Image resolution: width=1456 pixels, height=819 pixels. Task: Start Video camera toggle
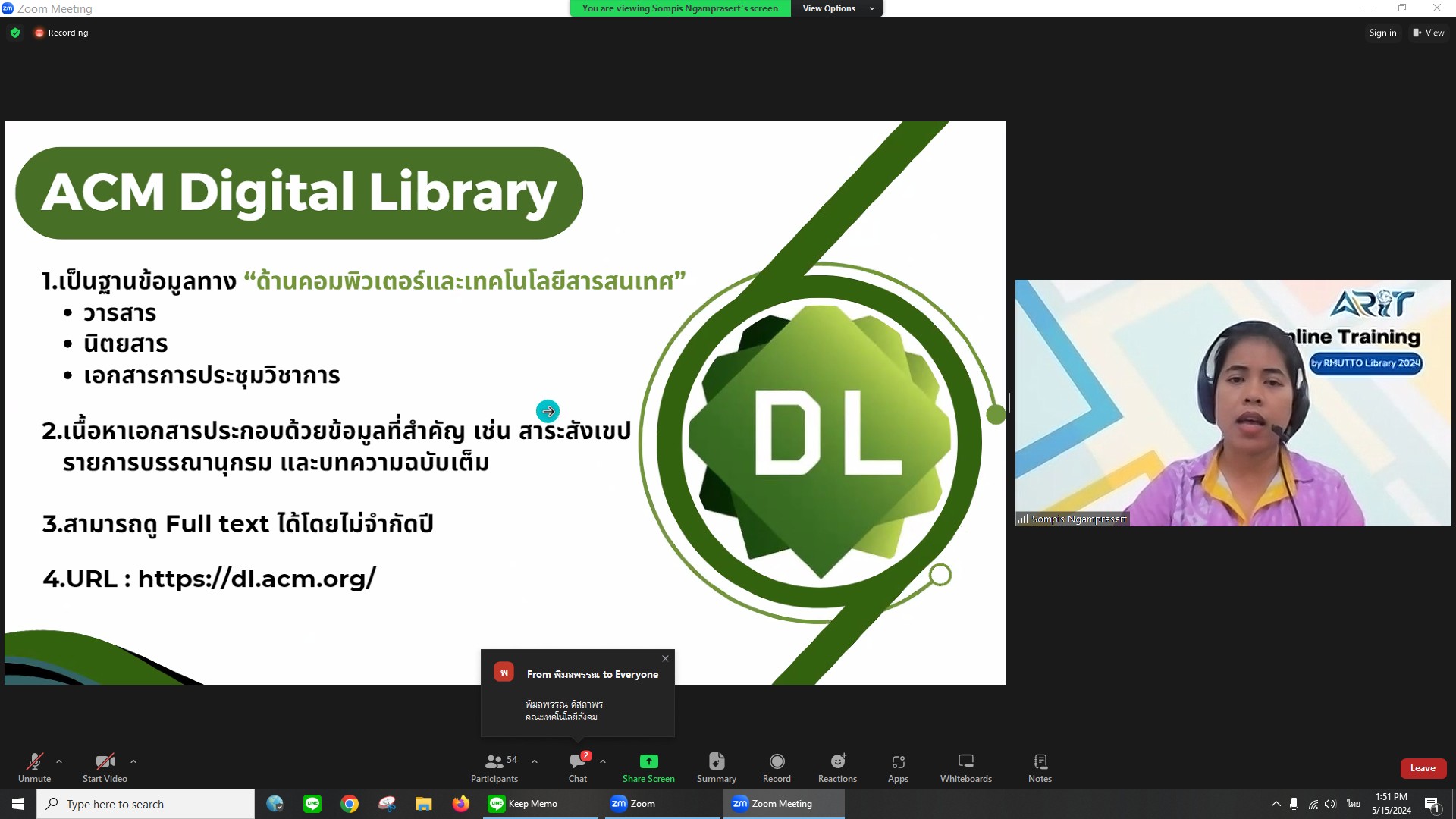tap(105, 767)
